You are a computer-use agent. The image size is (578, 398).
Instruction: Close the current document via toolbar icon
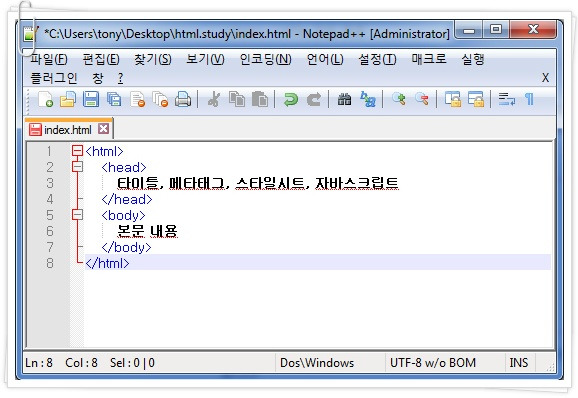[137, 100]
